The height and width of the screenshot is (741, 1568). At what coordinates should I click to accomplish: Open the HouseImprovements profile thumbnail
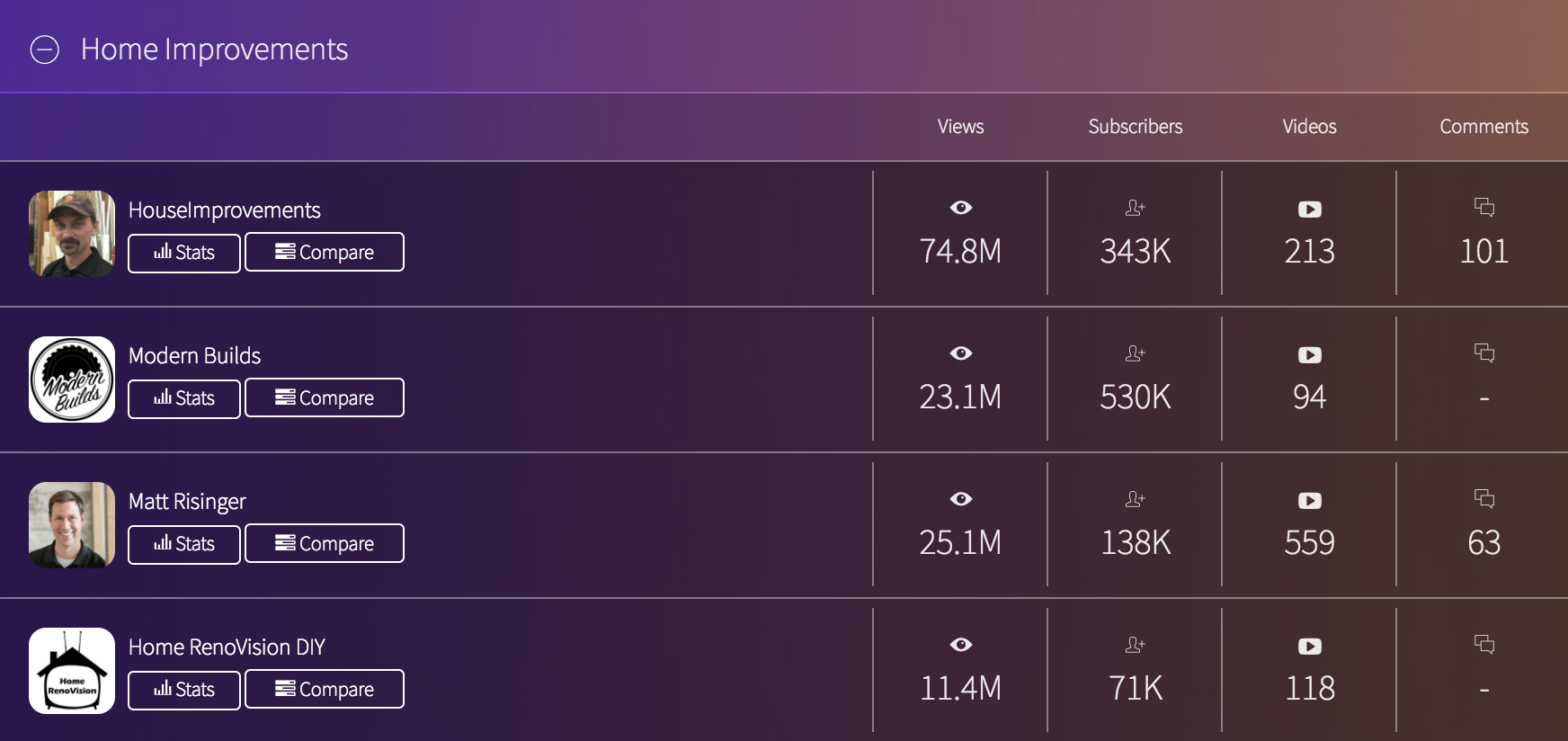pos(72,234)
